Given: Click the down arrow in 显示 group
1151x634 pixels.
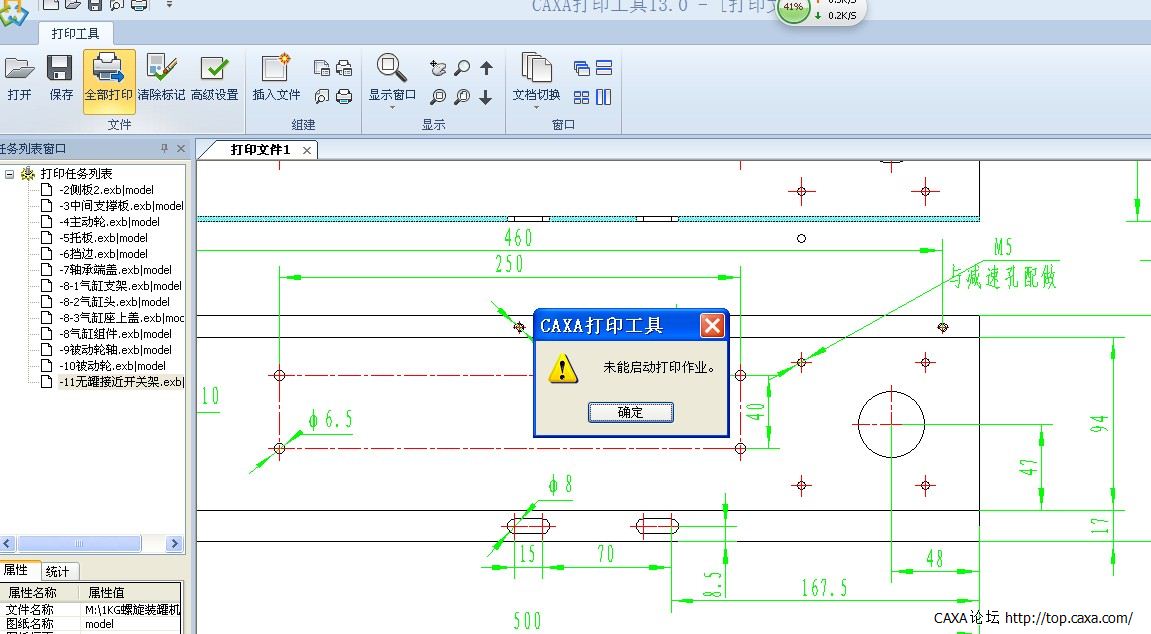Looking at the screenshot, I should (x=486, y=97).
